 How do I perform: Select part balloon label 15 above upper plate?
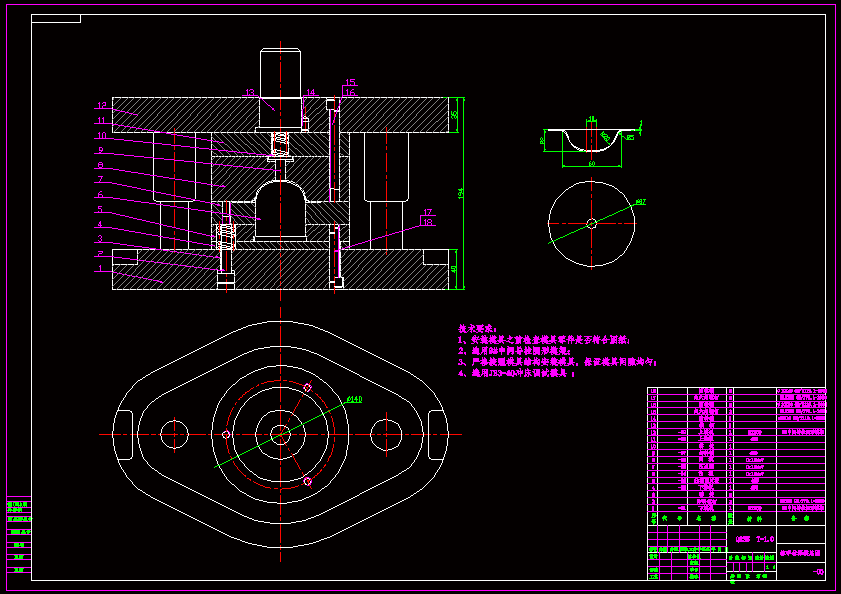(350, 82)
